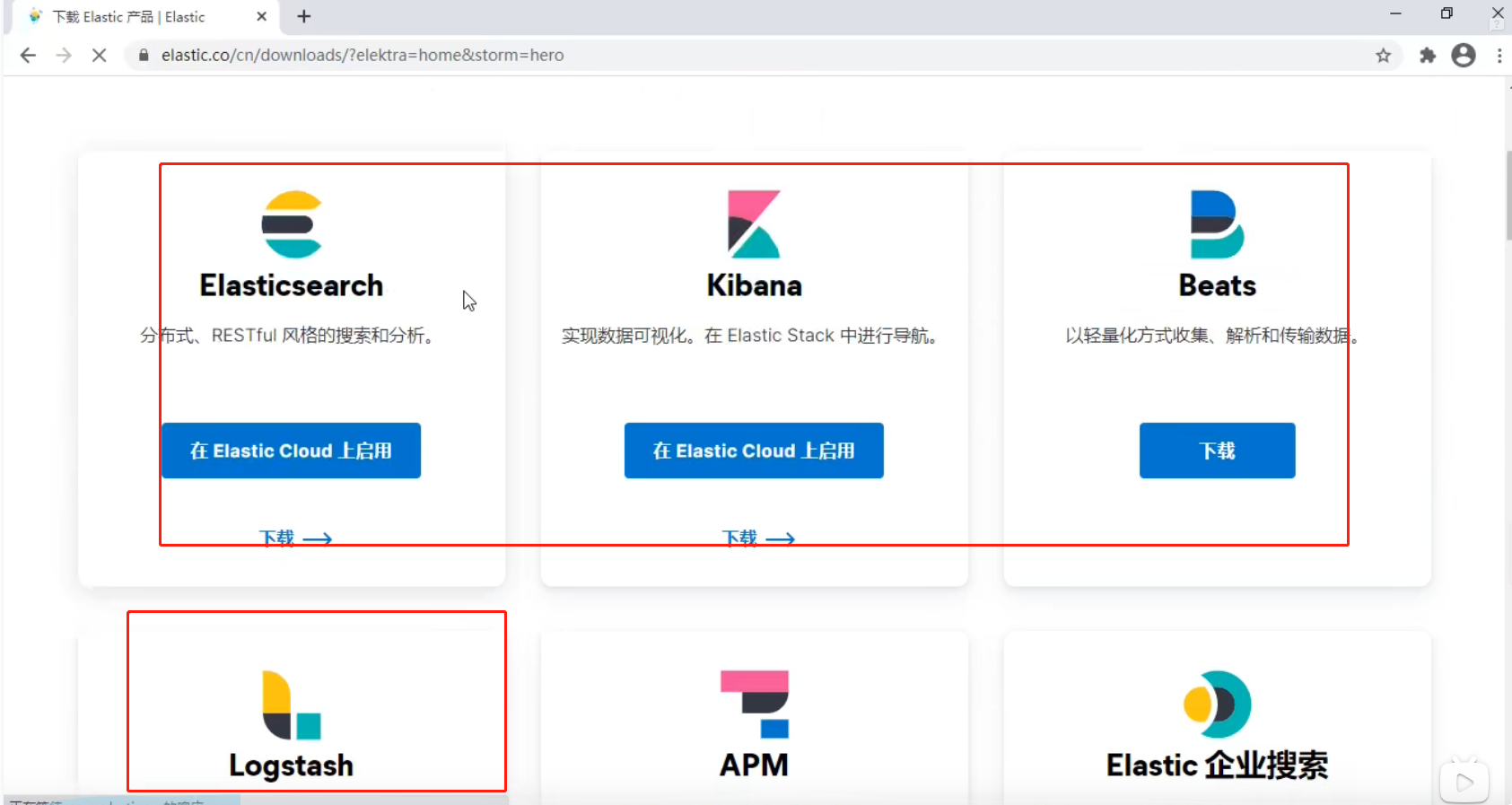This screenshot has width=1512, height=805.
Task: Minimize the browser window
Action: pyautogui.click(x=1395, y=13)
